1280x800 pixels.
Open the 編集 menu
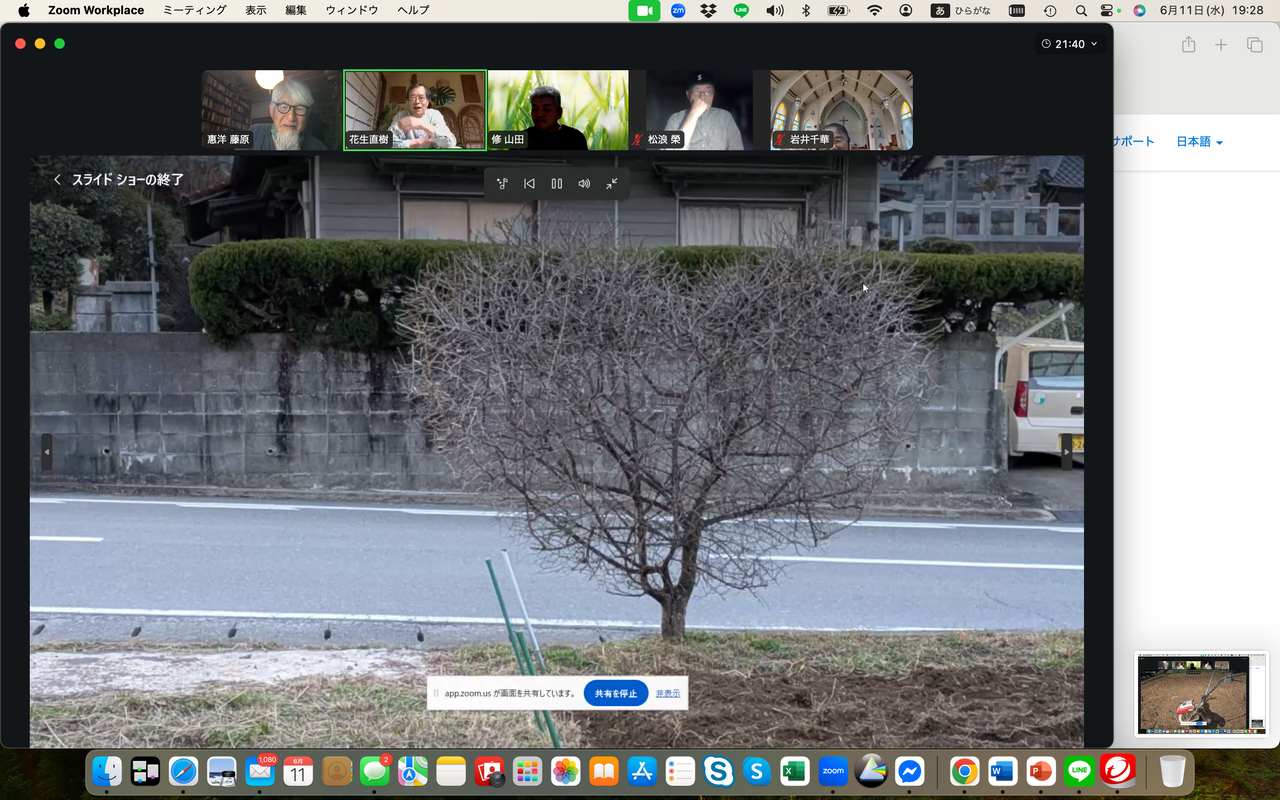coord(296,10)
